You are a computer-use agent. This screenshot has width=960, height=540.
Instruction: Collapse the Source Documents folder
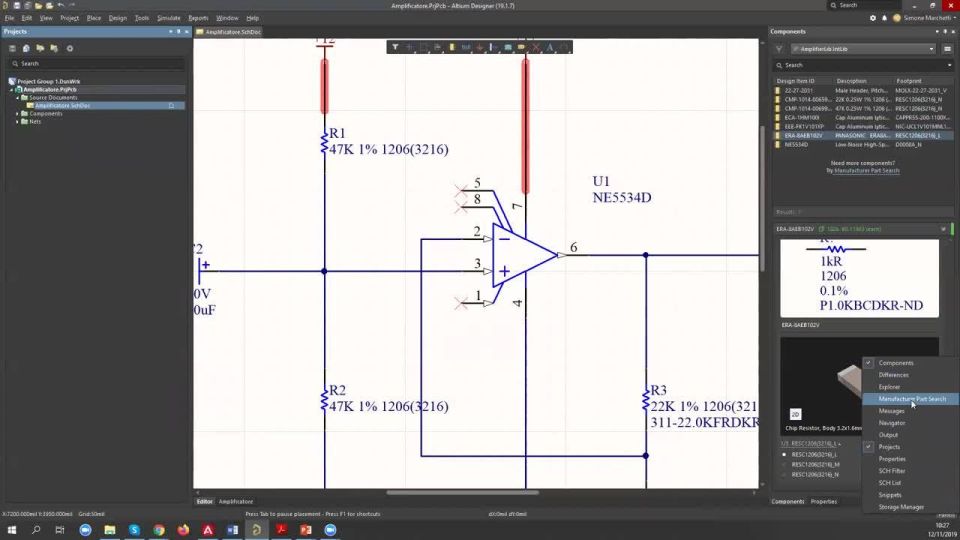tap(17, 97)
